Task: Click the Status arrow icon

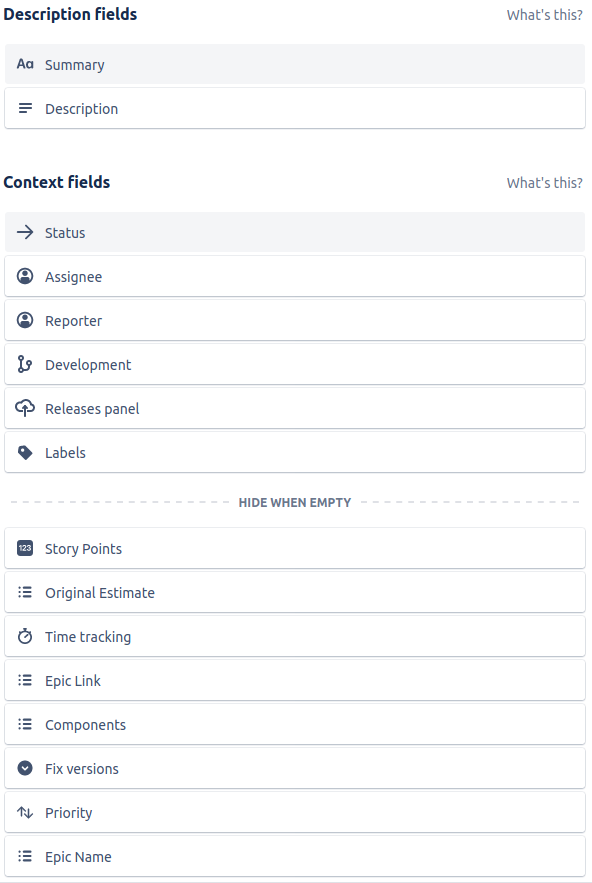Action: pyautogui.click(x=25, y=232)
